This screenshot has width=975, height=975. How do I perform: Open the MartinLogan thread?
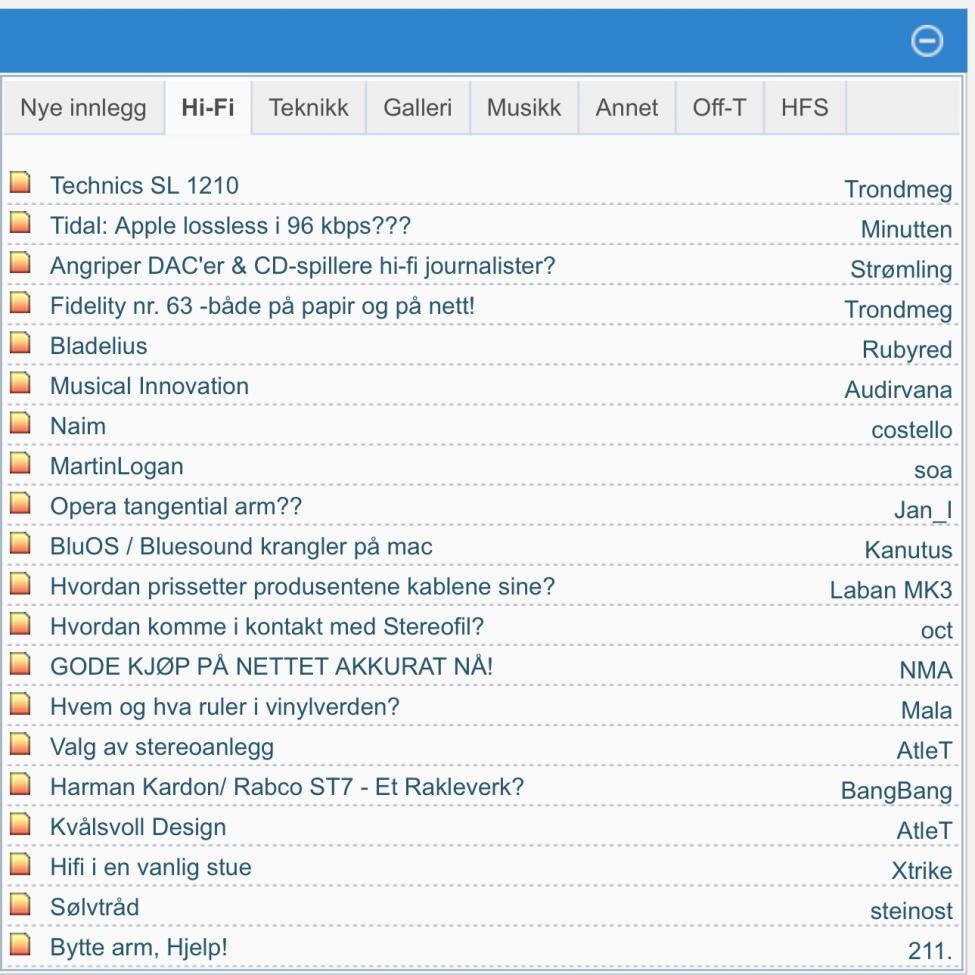tap(117, 466)
